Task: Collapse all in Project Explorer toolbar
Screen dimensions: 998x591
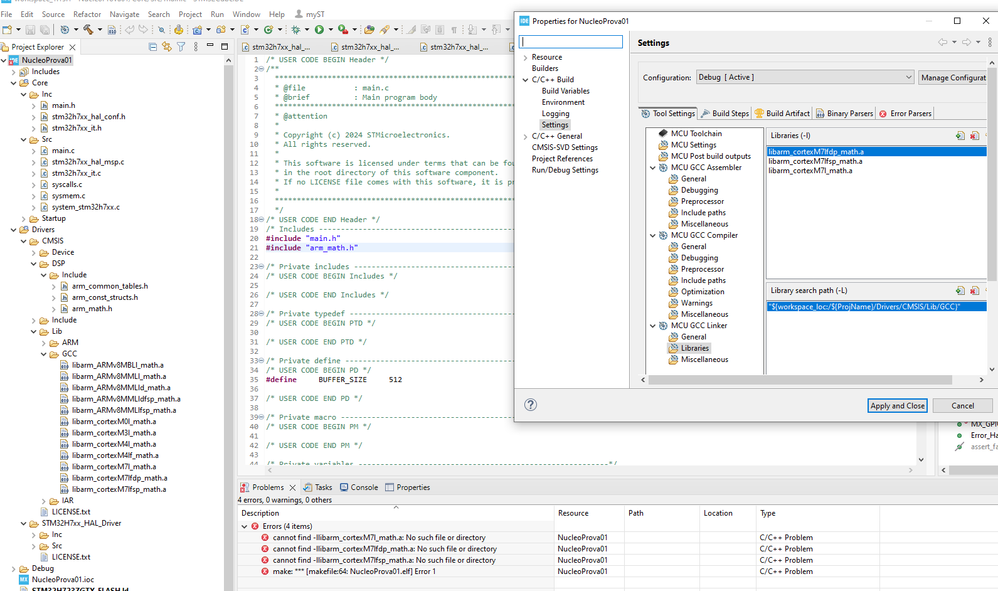Action: (x=153, y=46)
